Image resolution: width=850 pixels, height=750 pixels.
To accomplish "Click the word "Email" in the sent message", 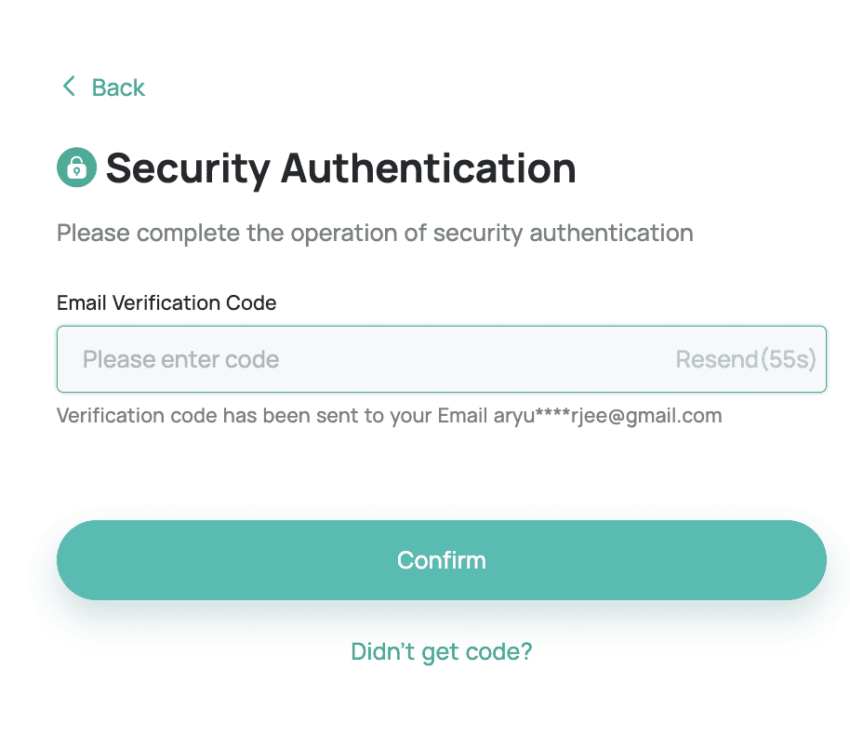I will [463, 415].
